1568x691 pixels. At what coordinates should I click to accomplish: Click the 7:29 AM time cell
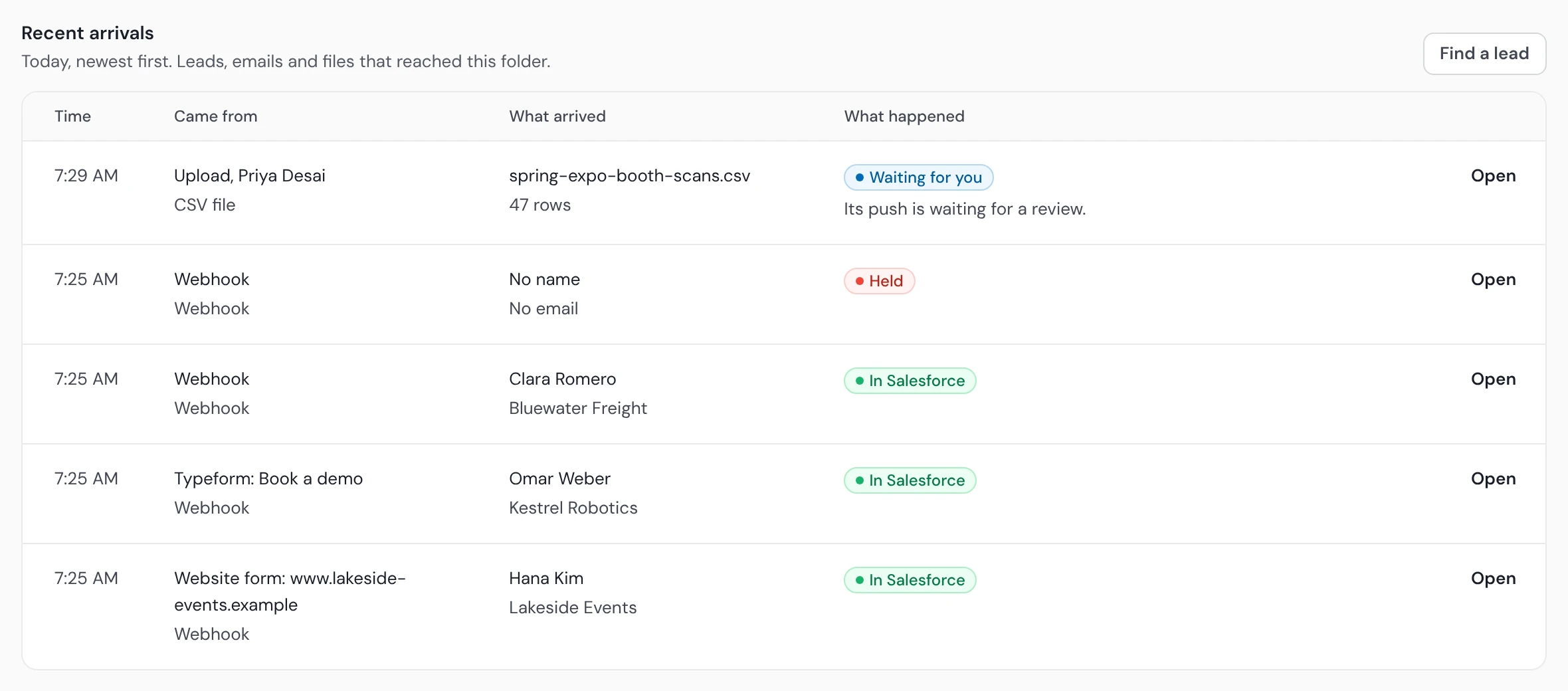[x=86, y=176]
